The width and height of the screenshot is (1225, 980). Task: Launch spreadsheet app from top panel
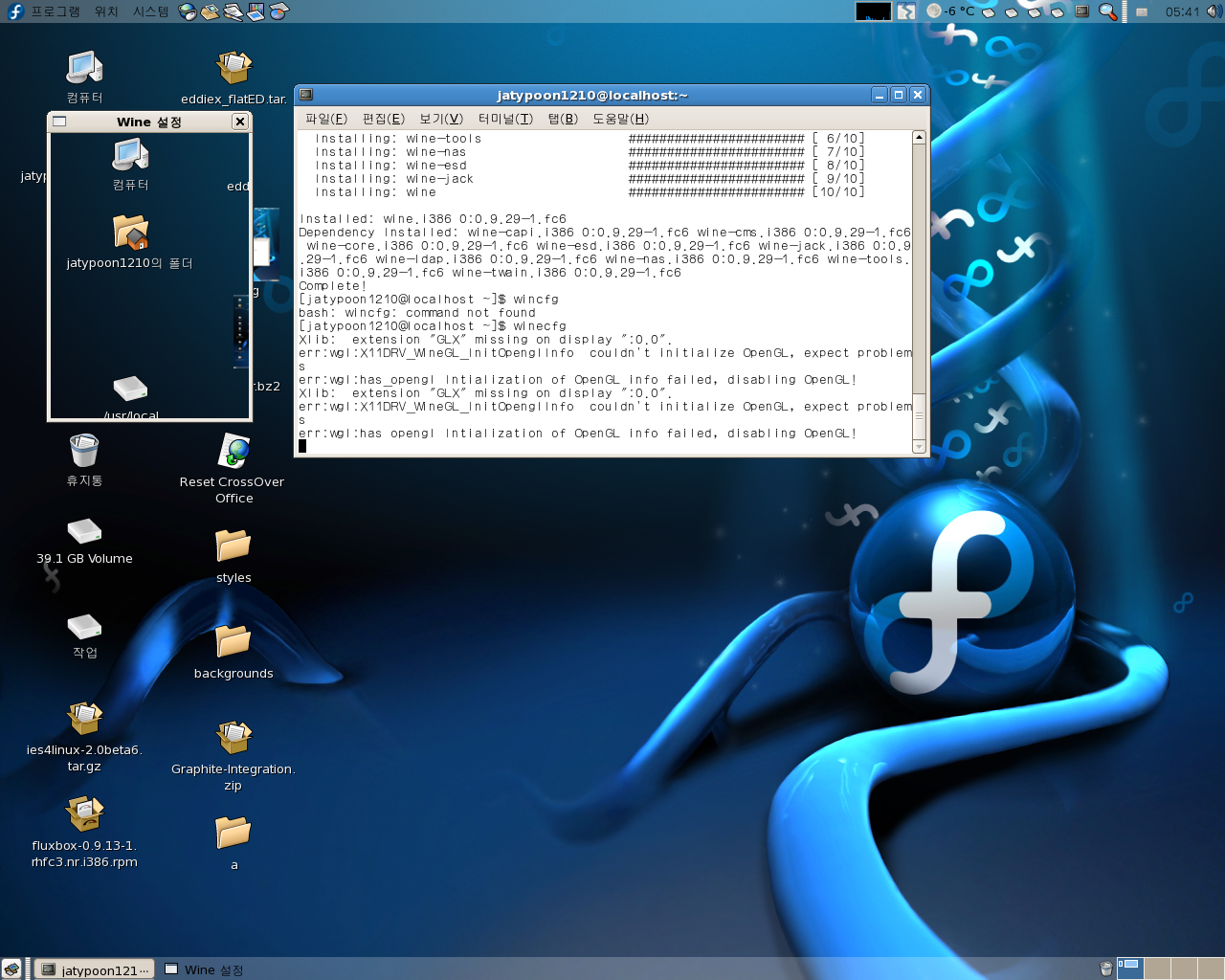pos(278,11)
